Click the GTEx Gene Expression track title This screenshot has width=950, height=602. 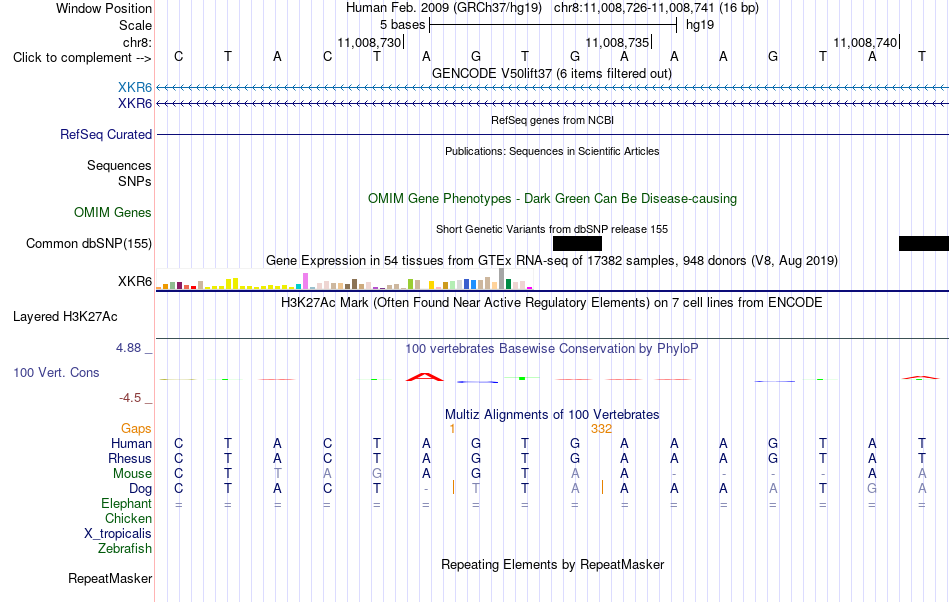click(552, 261)
